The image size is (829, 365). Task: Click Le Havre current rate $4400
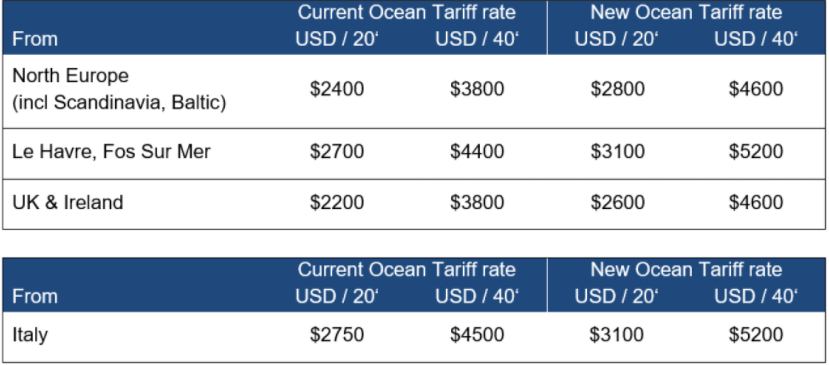pyautogui.click(x=477, y=152)
